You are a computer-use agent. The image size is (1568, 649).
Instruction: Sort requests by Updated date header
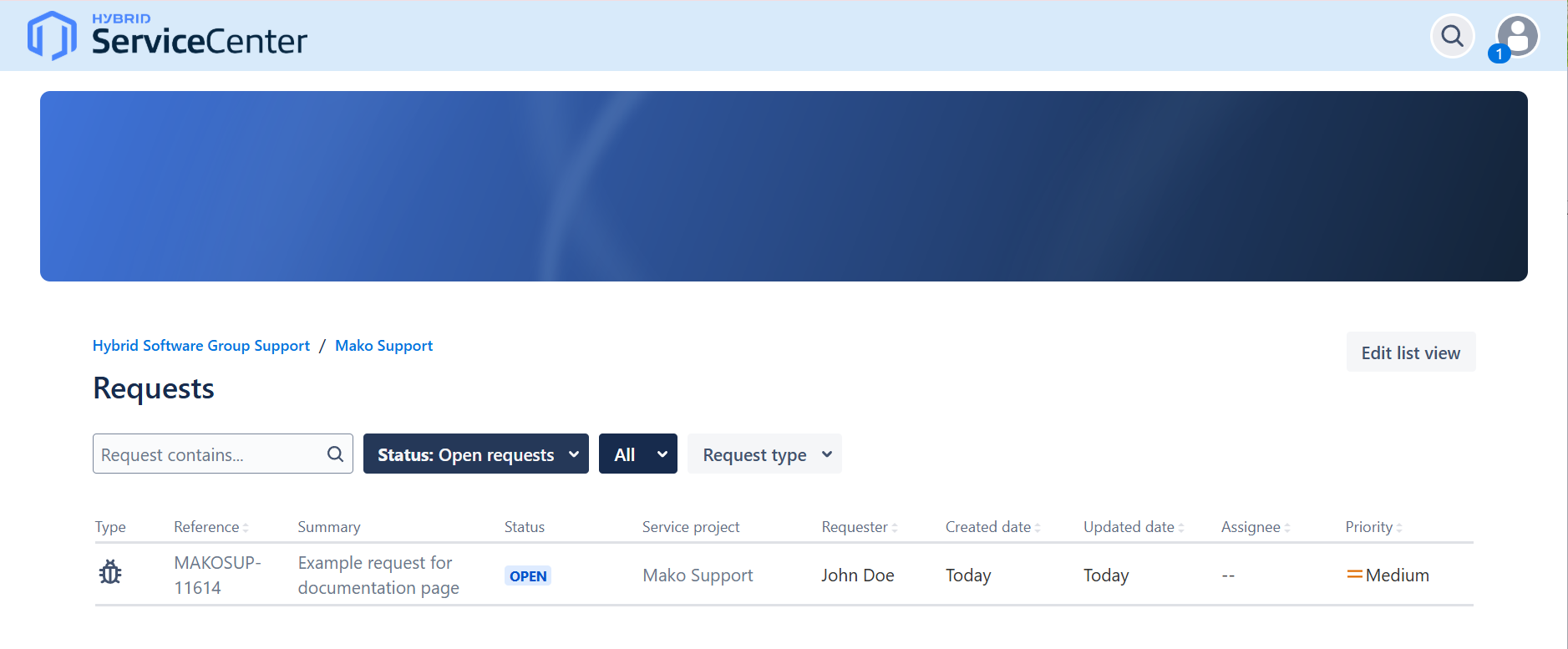[x=1129, y=527]
